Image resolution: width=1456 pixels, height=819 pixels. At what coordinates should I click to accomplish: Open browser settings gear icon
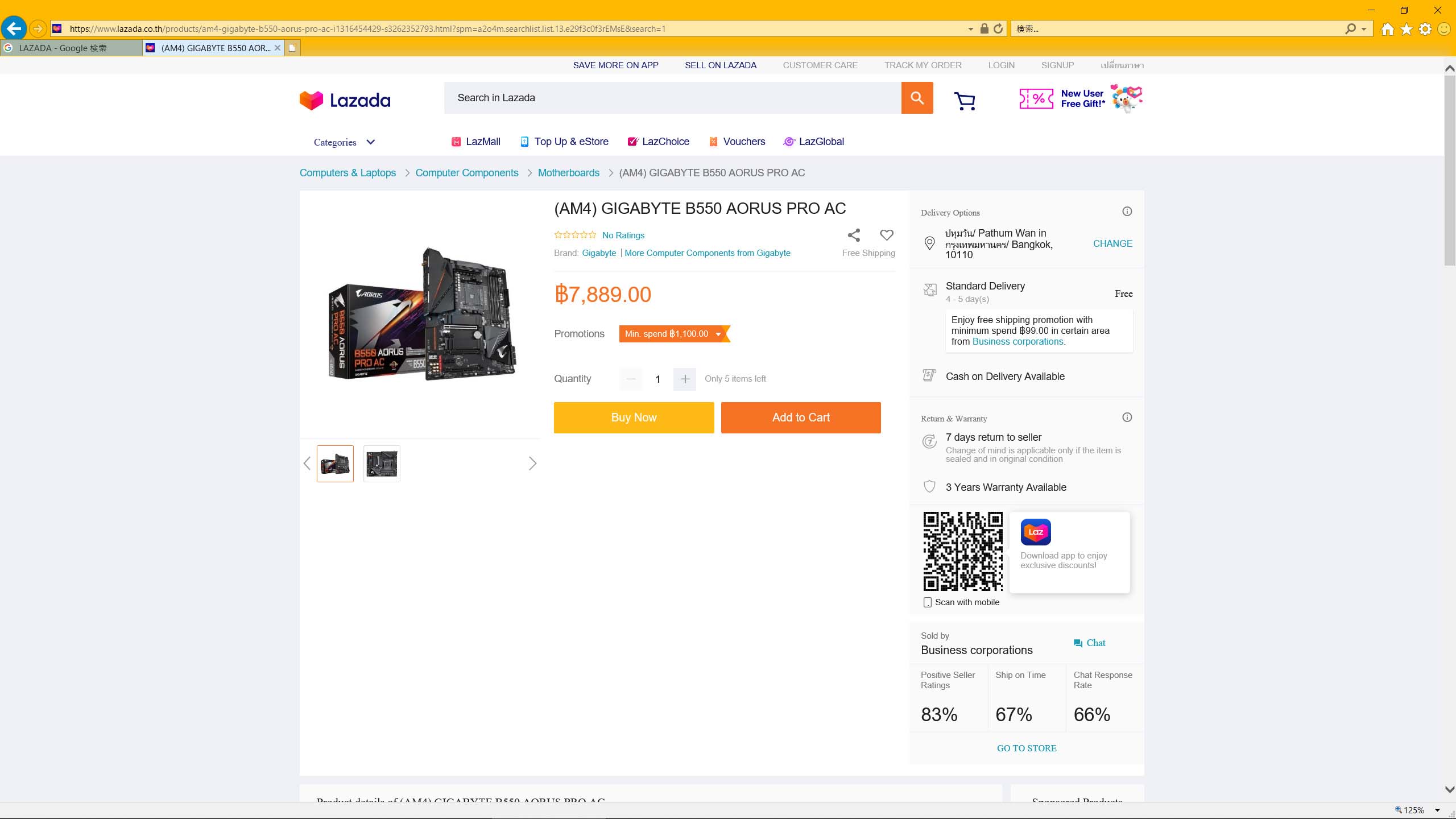(1425, 29)
